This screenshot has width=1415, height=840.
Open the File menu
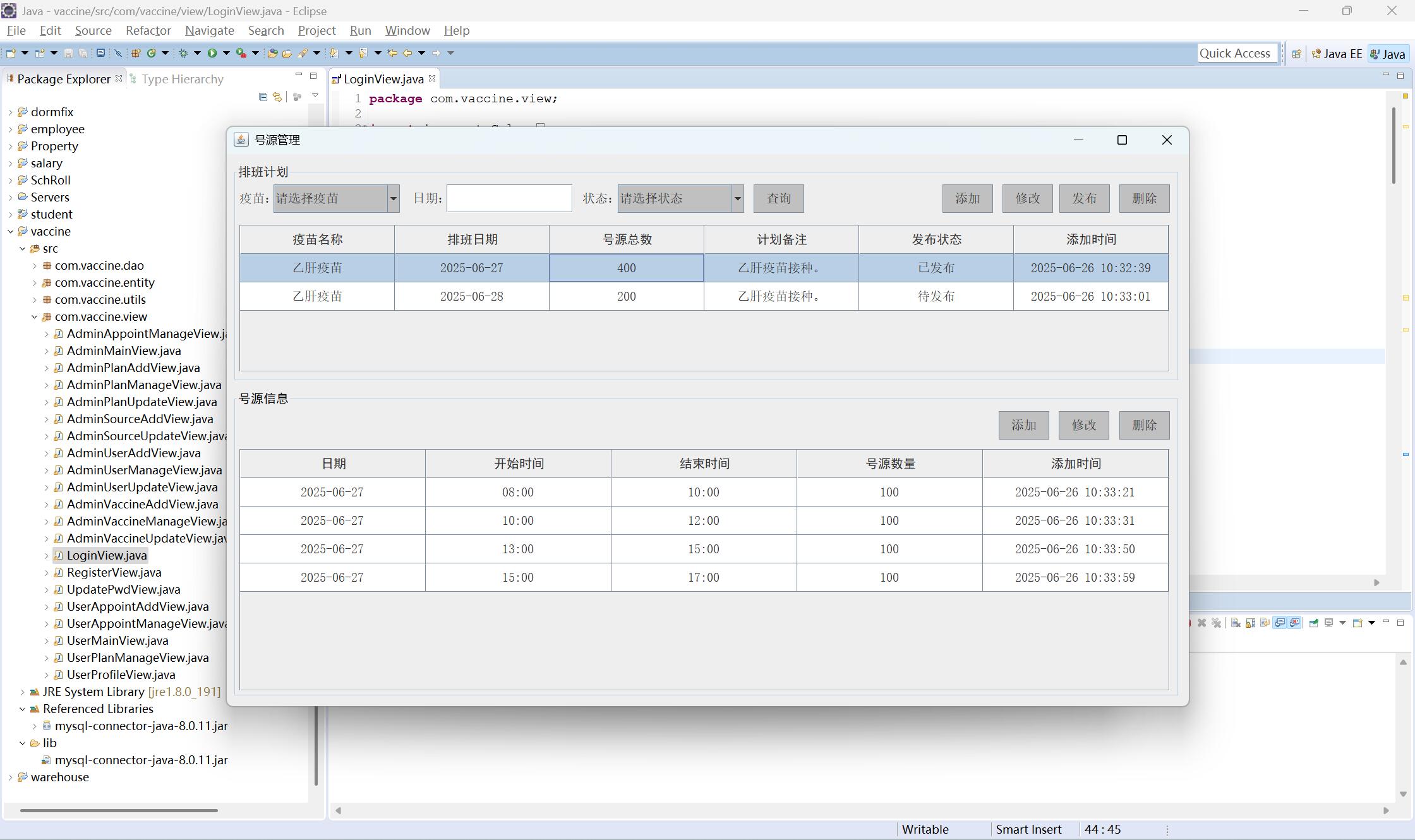[16, 30]
